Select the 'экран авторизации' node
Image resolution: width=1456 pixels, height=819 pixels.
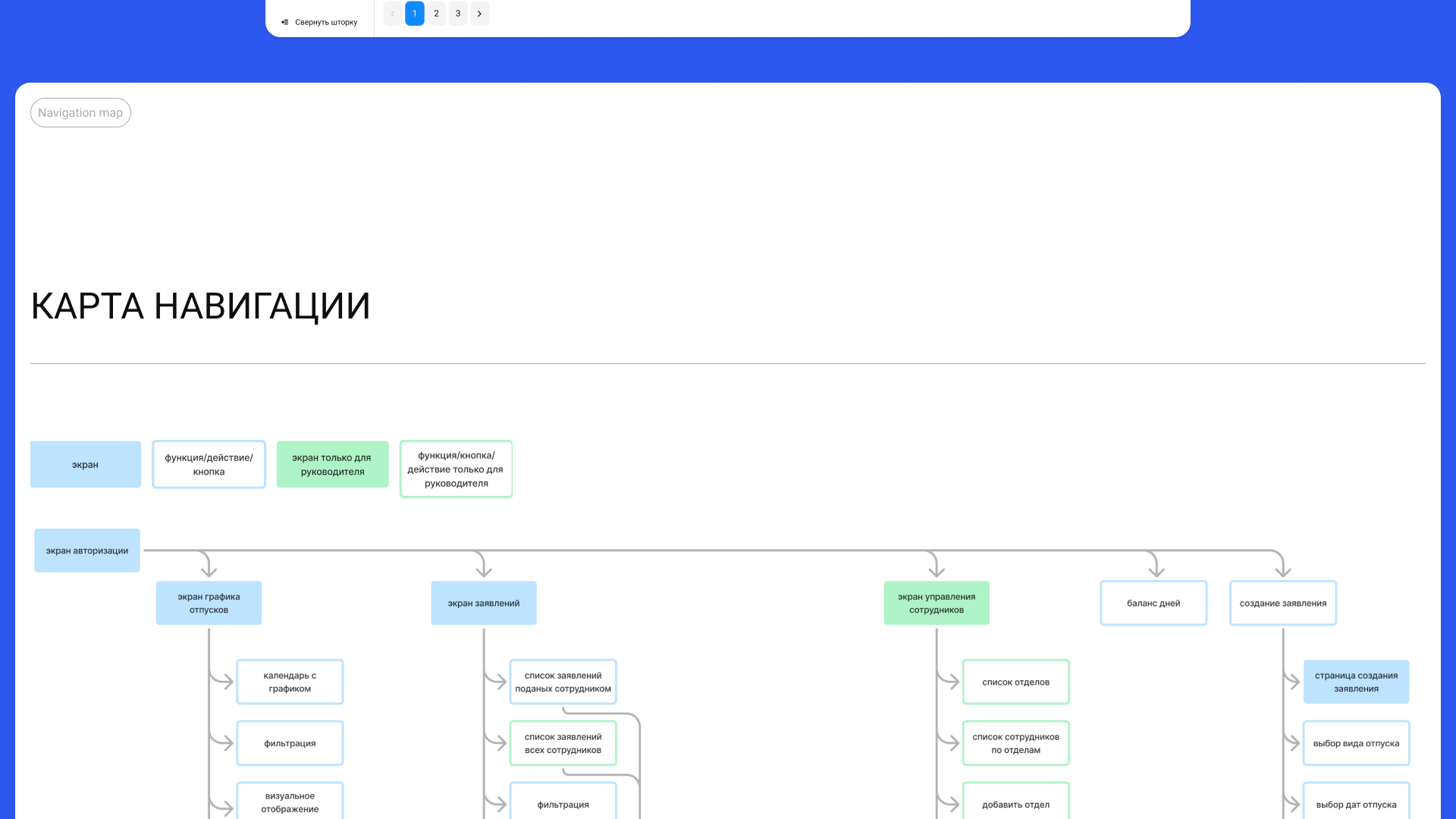click(87, 551)
